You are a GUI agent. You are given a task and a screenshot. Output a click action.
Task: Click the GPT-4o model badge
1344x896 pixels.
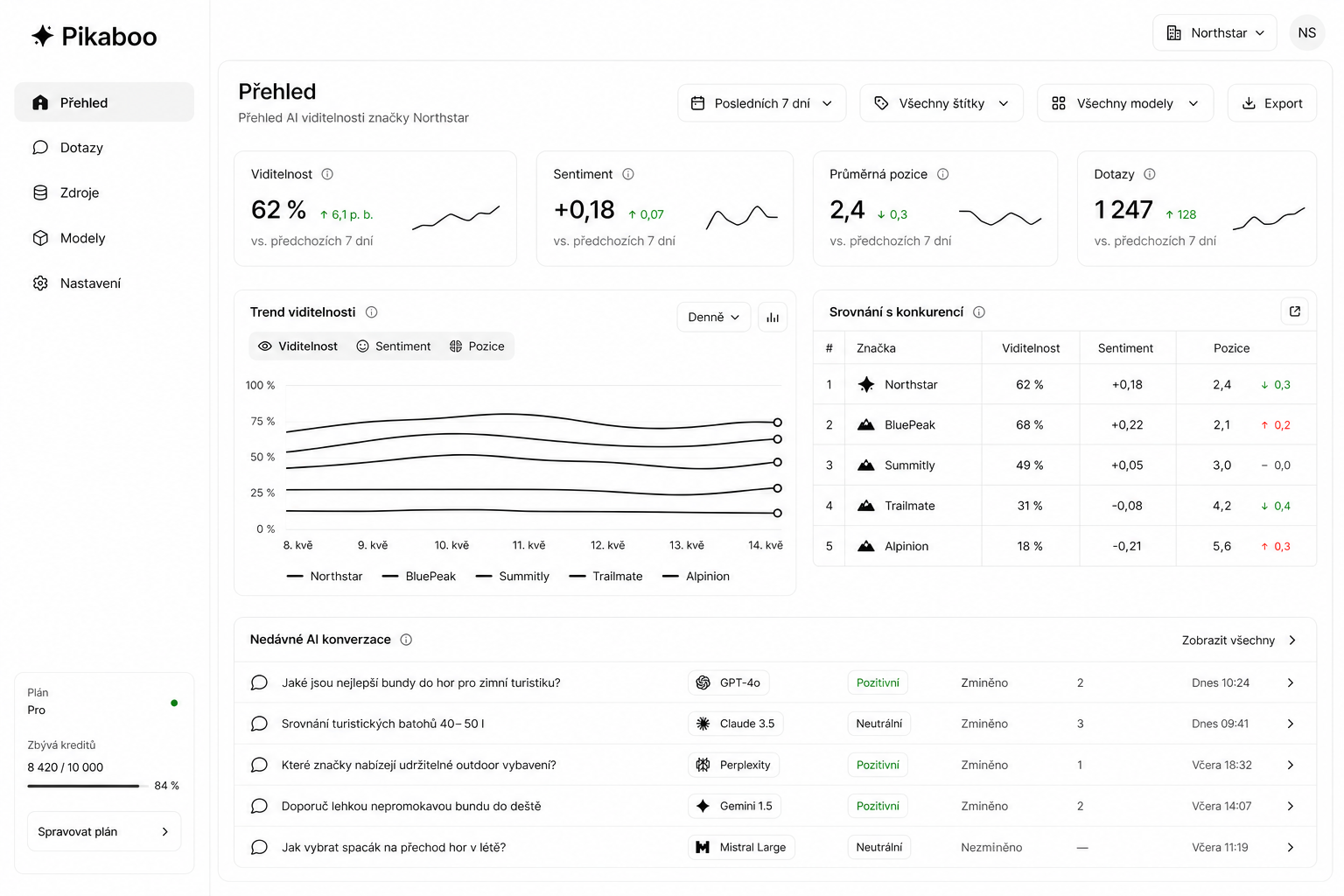729,682
